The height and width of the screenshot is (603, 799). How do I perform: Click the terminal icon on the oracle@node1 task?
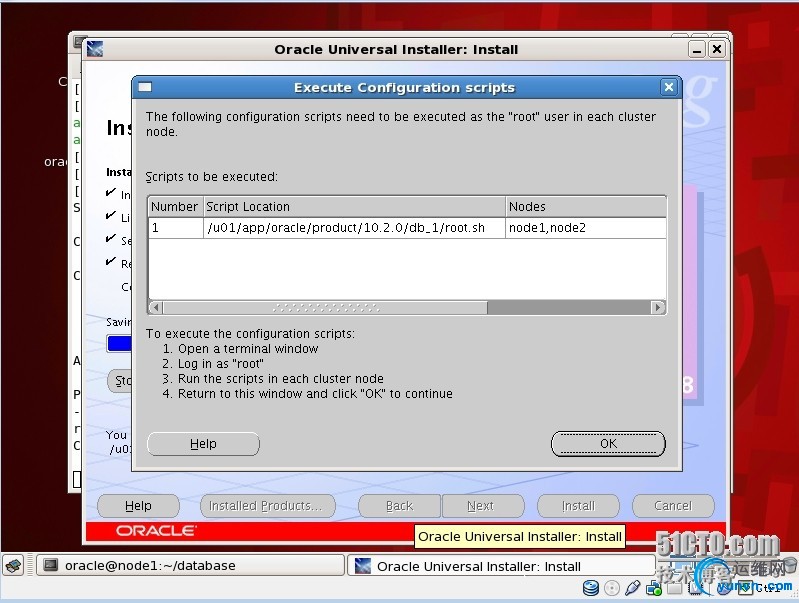click(50, 565)
